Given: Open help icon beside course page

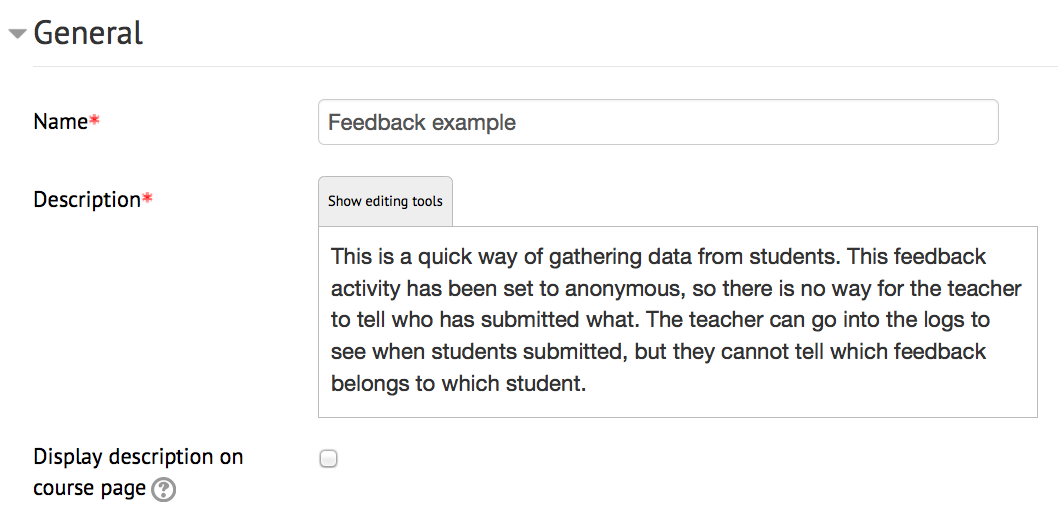Looking at the screenshot, I should [x=163, y=490].
